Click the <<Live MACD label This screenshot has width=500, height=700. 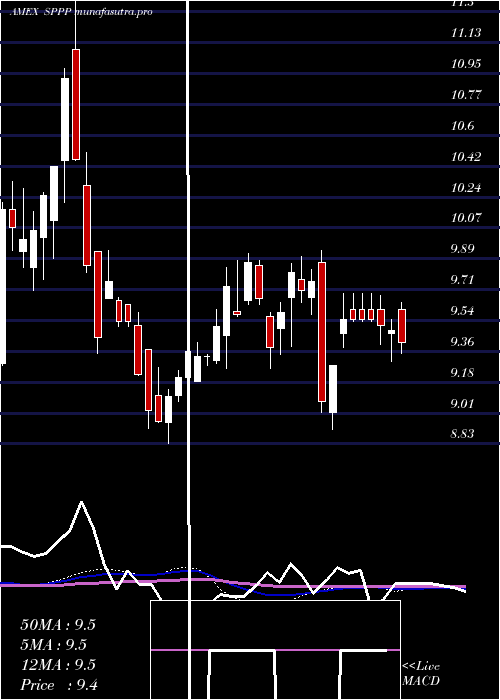pos(421,673)
